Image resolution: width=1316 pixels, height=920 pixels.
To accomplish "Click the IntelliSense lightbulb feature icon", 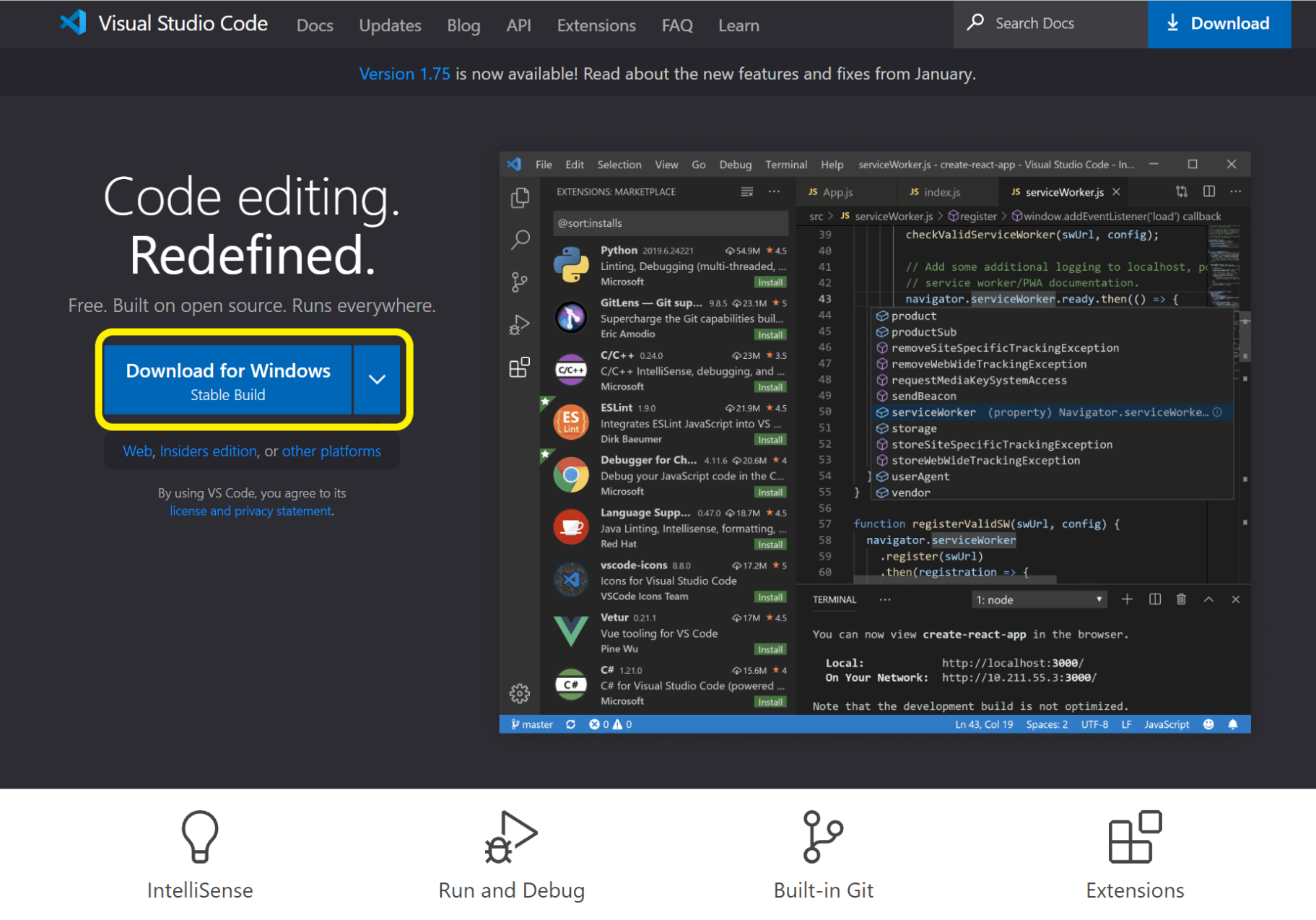I will [200, 836].
